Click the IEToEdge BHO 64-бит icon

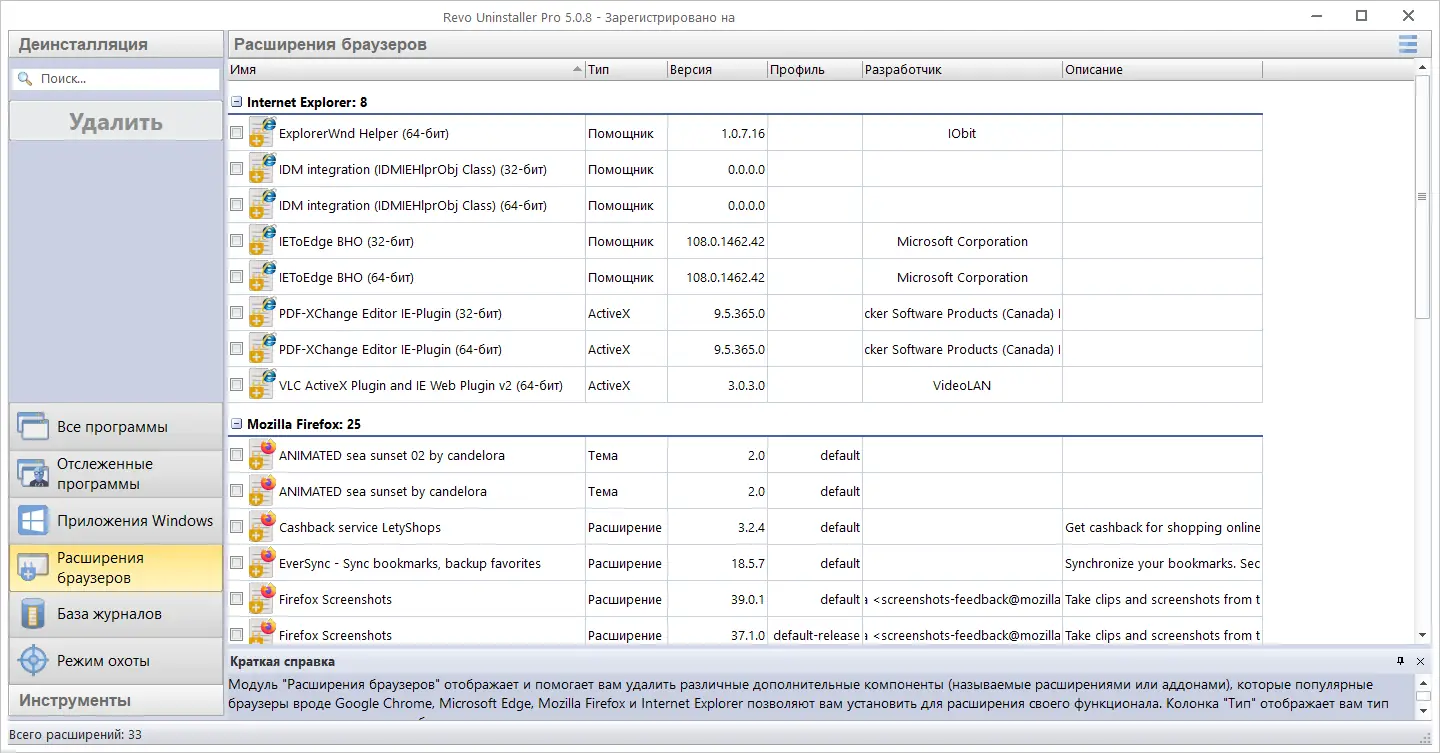(262, 277)
